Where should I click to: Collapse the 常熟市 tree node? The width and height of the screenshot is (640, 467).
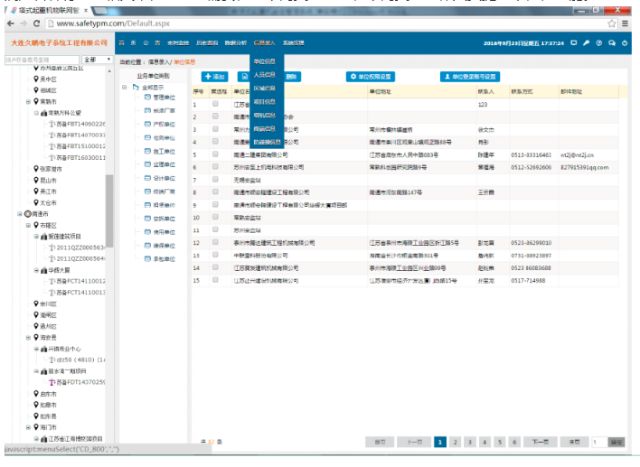(29, 101)
